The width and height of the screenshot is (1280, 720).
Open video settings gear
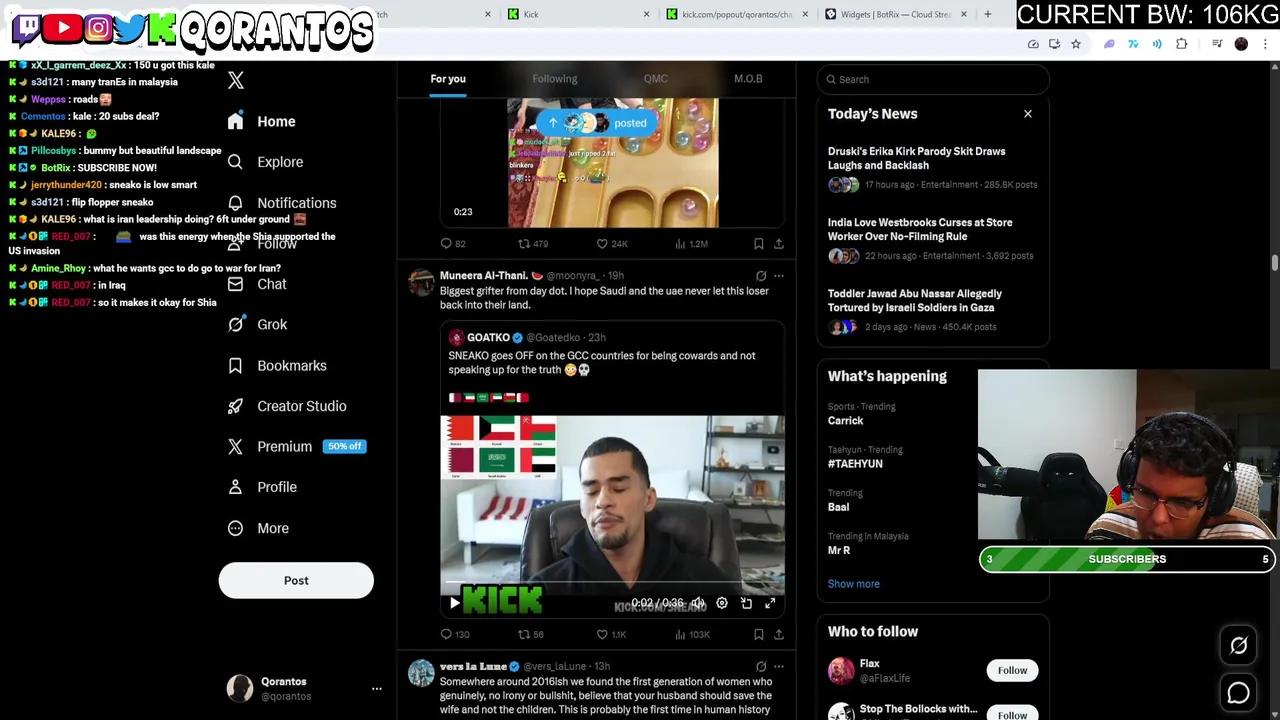point(722,603)
